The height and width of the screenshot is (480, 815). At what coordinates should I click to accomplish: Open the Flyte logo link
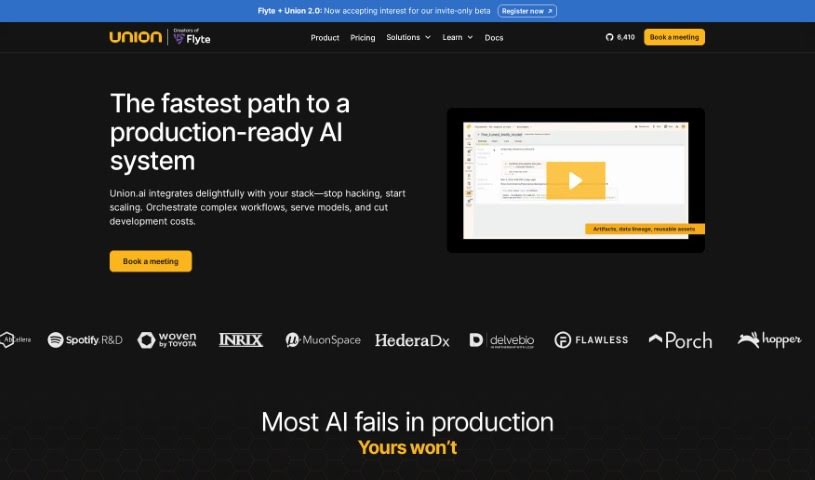coord(192,37)
